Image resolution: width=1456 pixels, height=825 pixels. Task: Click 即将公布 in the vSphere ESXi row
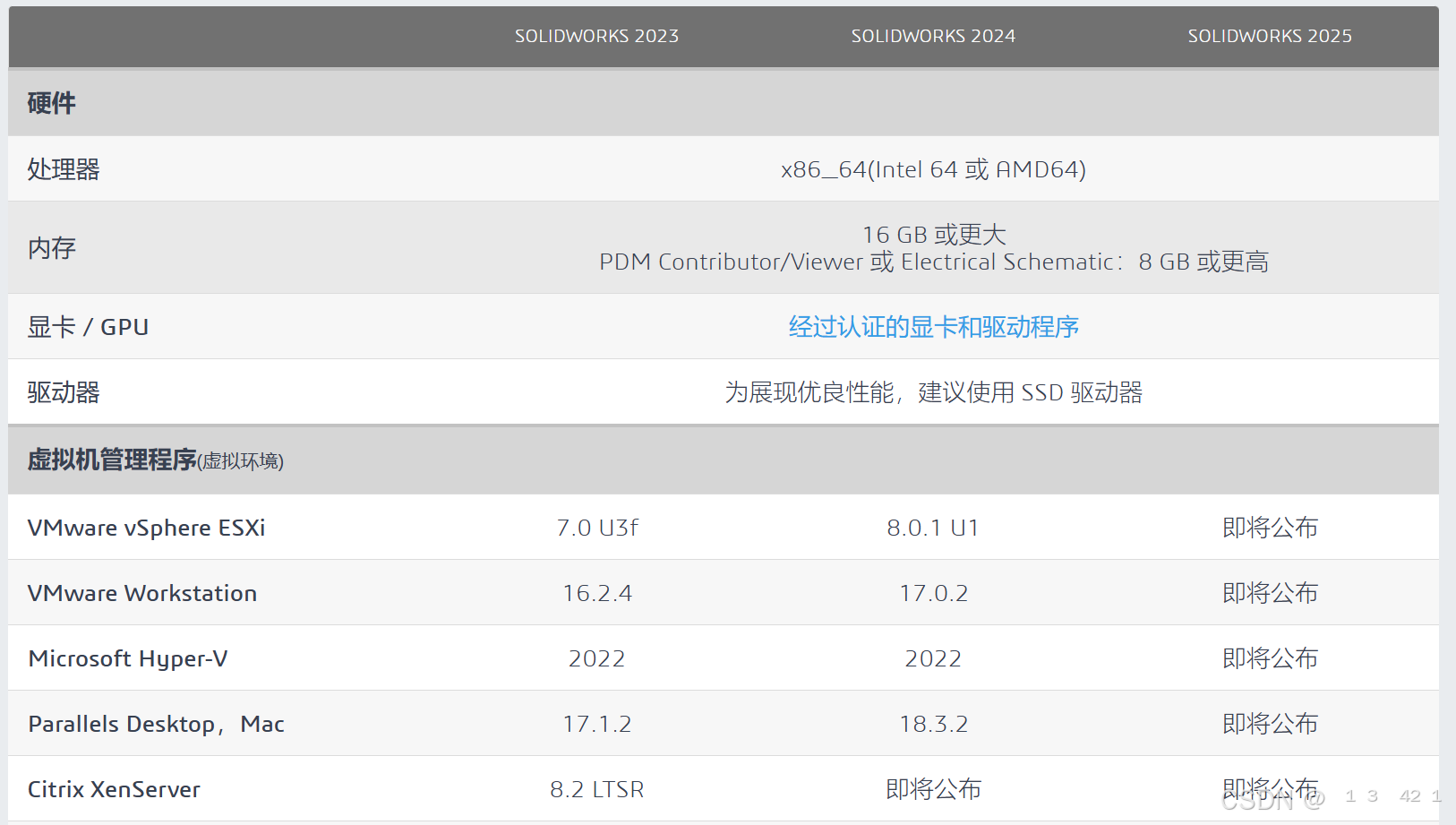pyautogui.click(x=1270, y=528)
